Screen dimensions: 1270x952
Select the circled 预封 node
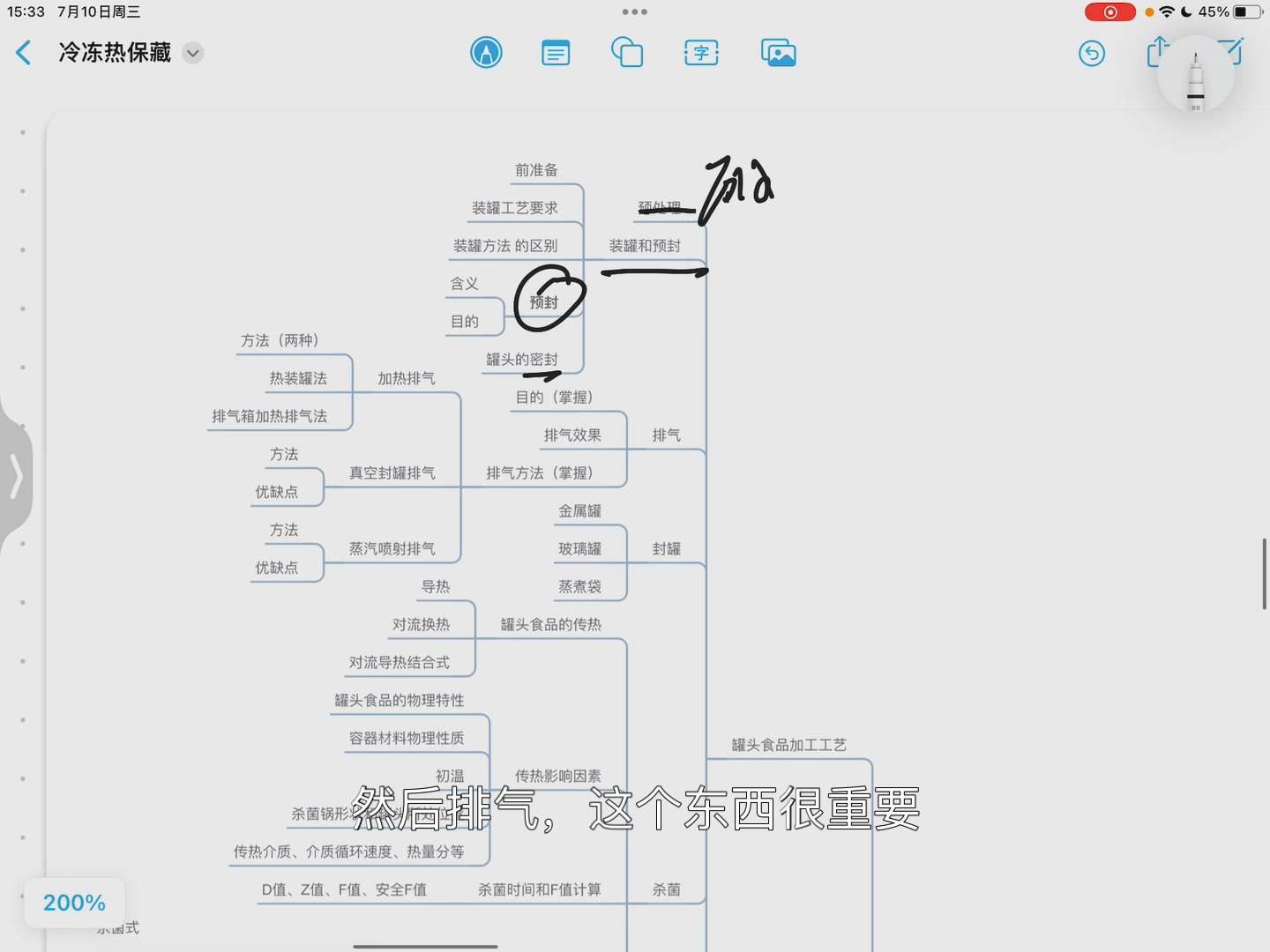click(544, 302)
